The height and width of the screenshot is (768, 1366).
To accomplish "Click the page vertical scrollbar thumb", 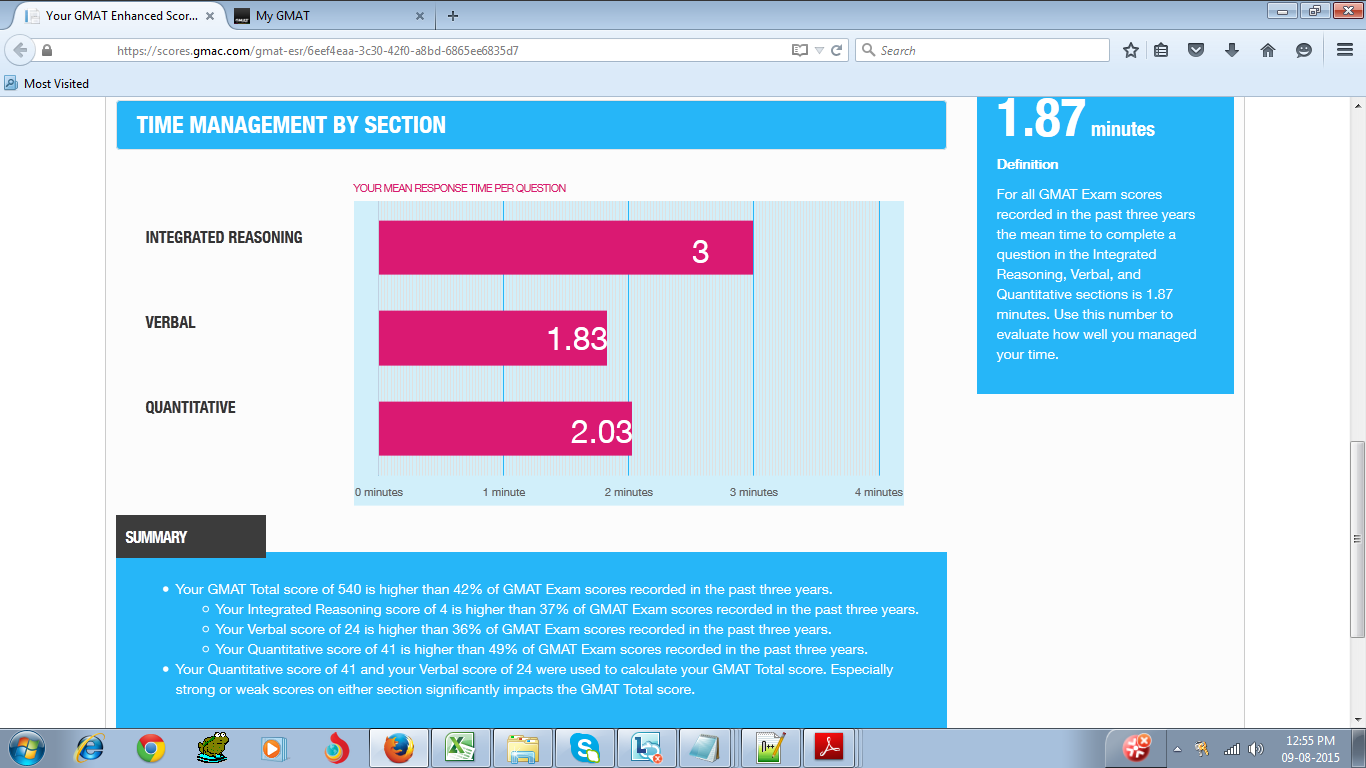I will coord(1357,538).
